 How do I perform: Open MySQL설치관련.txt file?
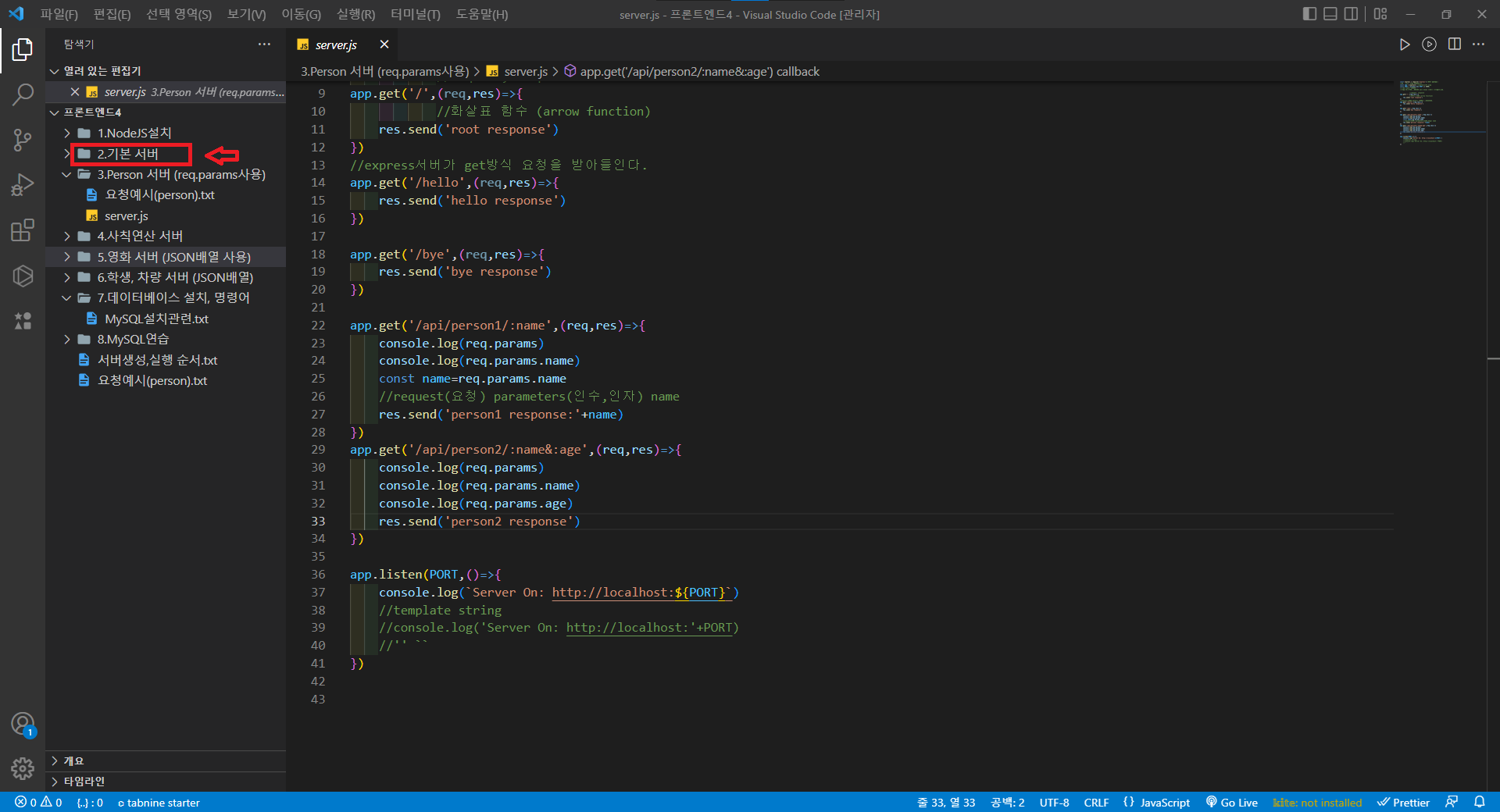[166, 319]
